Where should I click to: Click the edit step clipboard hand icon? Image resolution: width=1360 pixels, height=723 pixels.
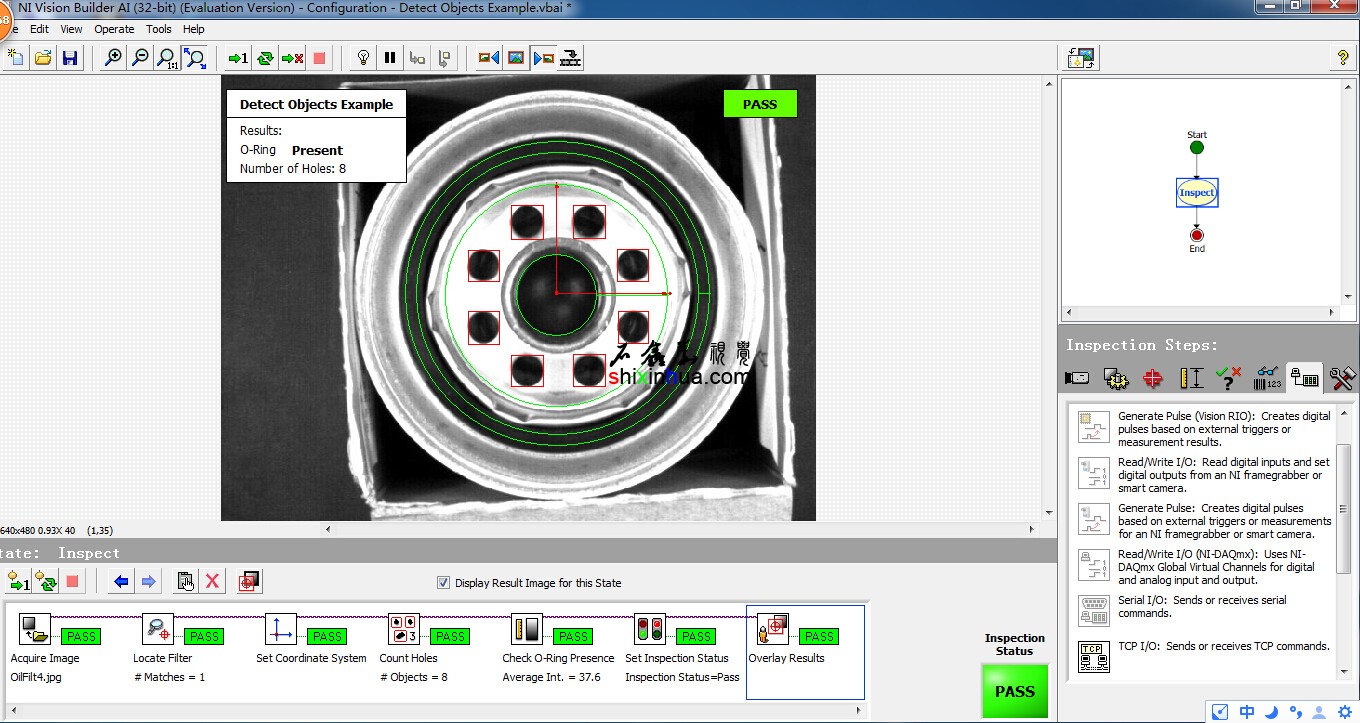tap(185, 581)
